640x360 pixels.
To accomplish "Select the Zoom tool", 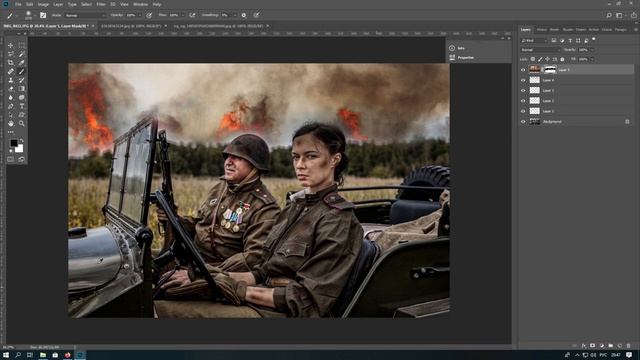I will pyautogui.click(x=22, y=124).
